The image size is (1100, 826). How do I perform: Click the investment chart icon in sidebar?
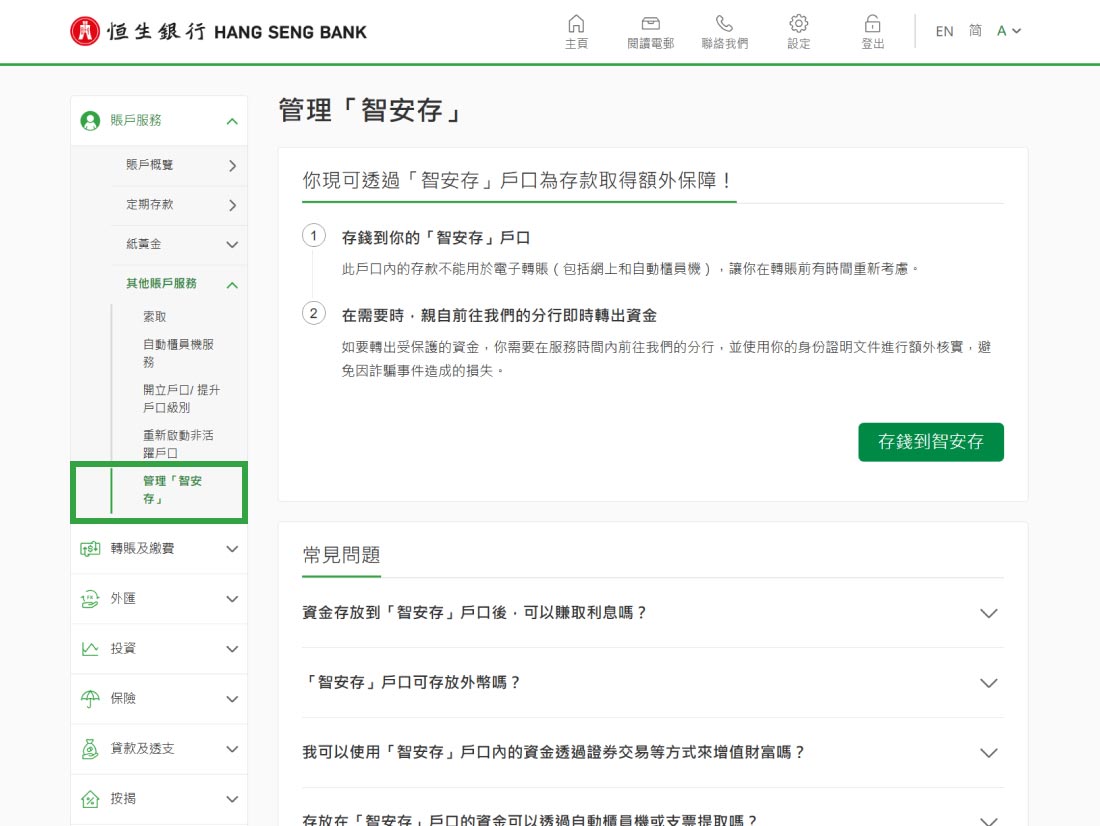click(x=90, y=649)
